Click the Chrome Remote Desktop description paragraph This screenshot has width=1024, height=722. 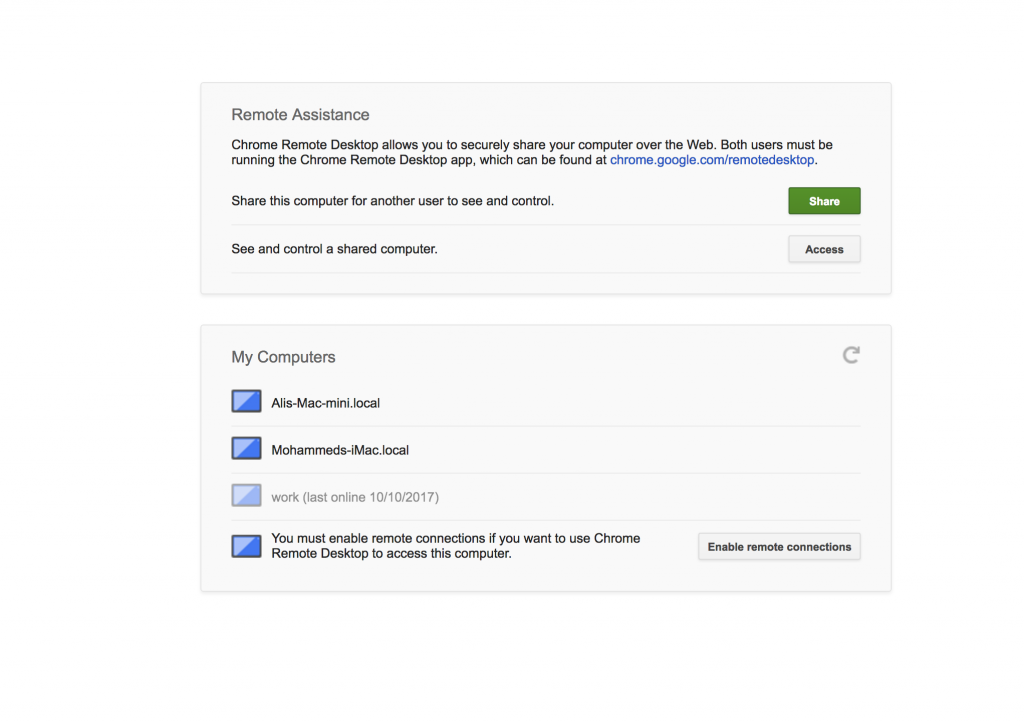[532, 152]
